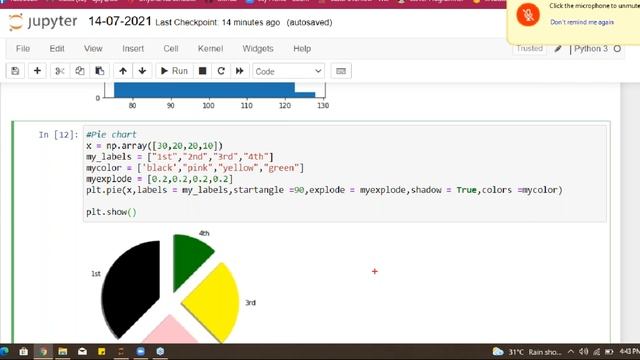
Task: Open the Kernel menu
Action: pyautogui.click(x=210, y=49)
